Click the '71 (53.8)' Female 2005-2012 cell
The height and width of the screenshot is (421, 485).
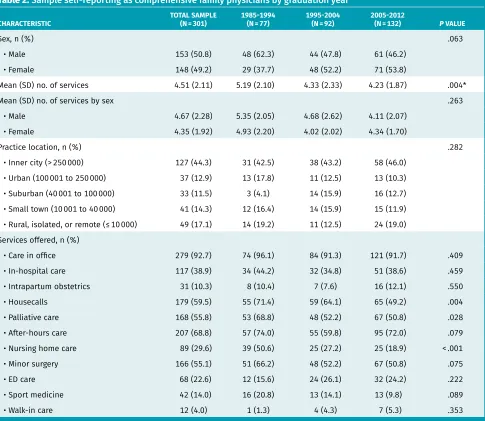tap(390, 70)
